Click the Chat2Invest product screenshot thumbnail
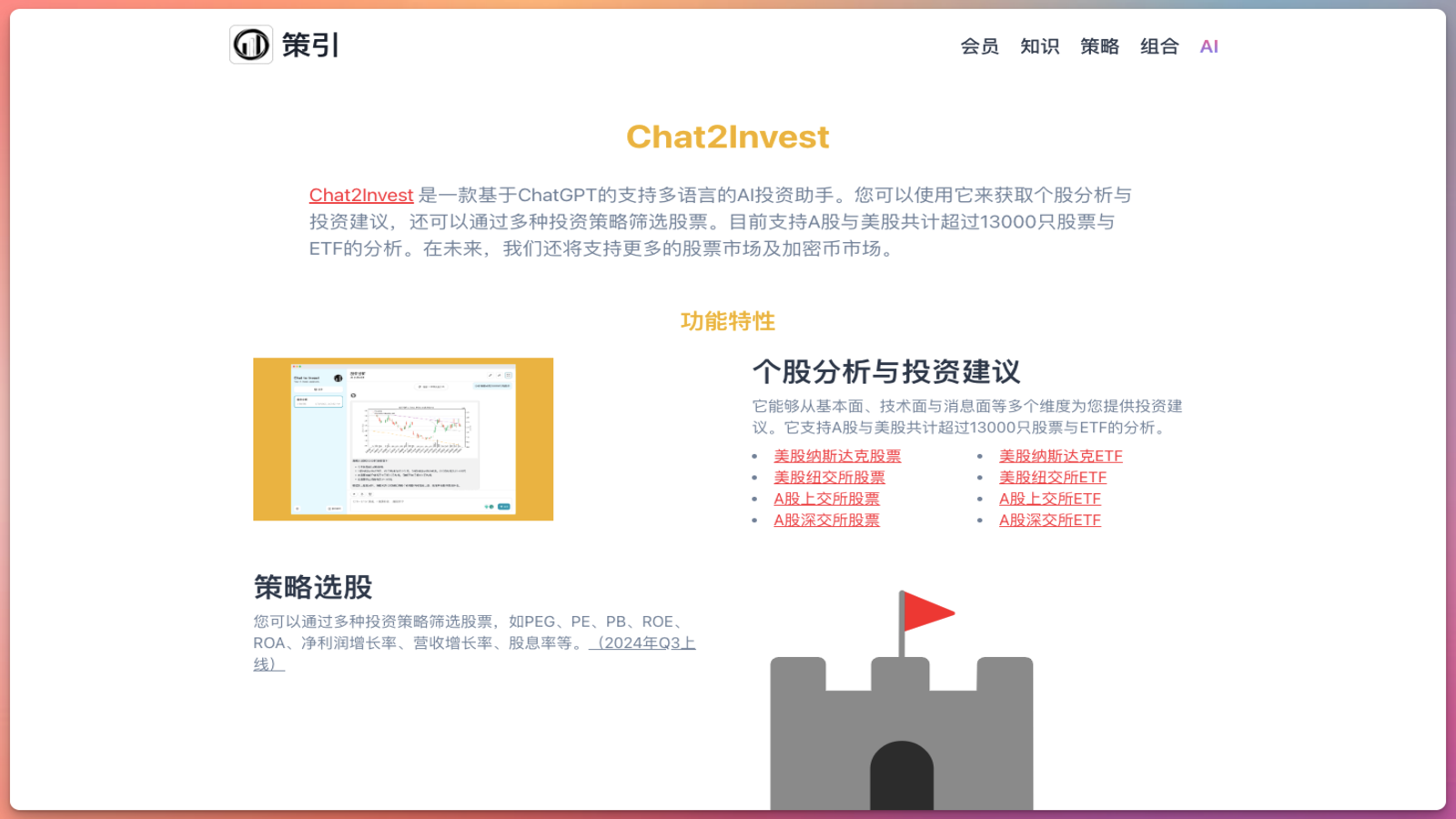The width and height of the screenshot is (1456, 819). click(x=403, y=438)
